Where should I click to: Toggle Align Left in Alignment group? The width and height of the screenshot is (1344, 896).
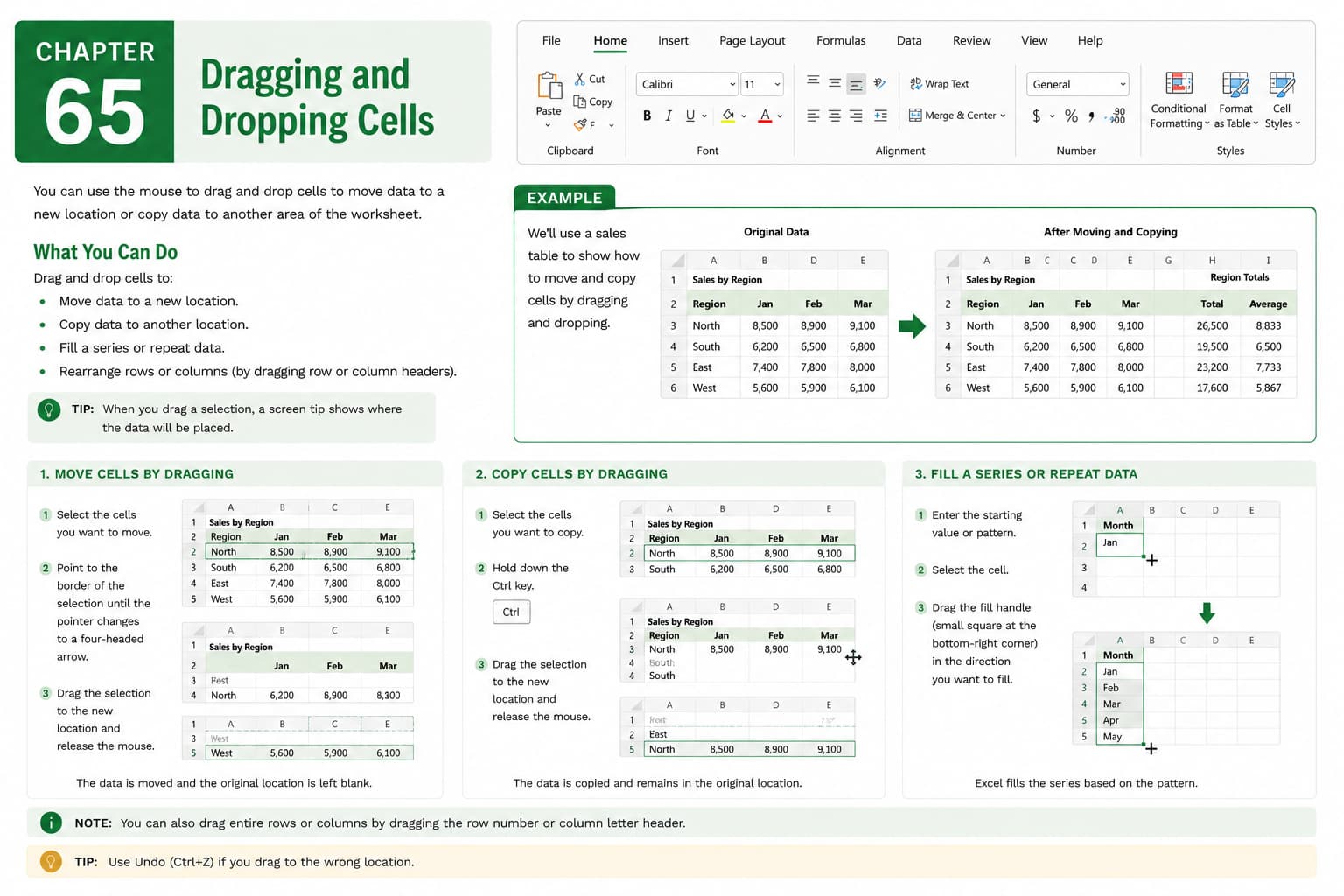(x=813, y=115)
